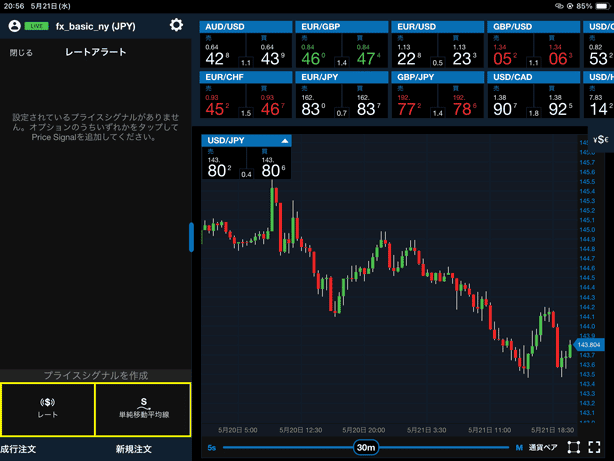Select the GBP/JPY rate tile header

tap(438, 77)
